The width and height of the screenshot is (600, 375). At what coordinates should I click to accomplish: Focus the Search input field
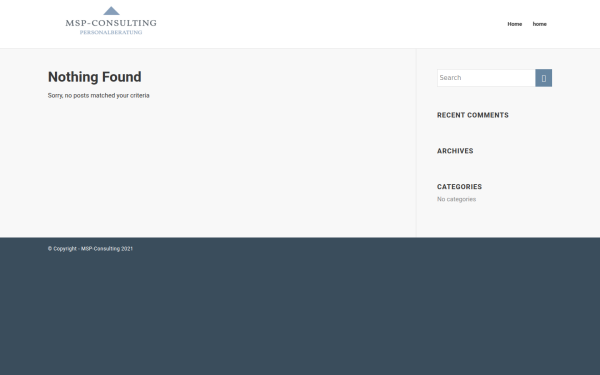point(486,78)
